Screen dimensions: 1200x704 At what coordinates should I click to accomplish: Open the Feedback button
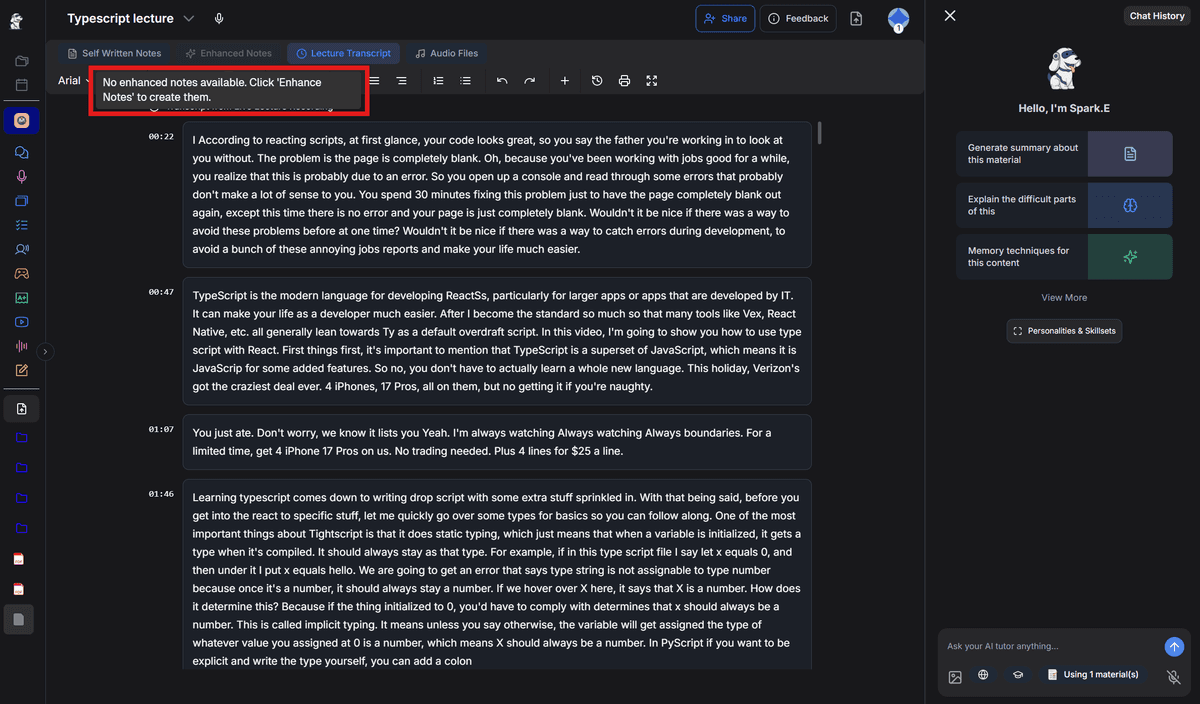(x=798, y=18)
